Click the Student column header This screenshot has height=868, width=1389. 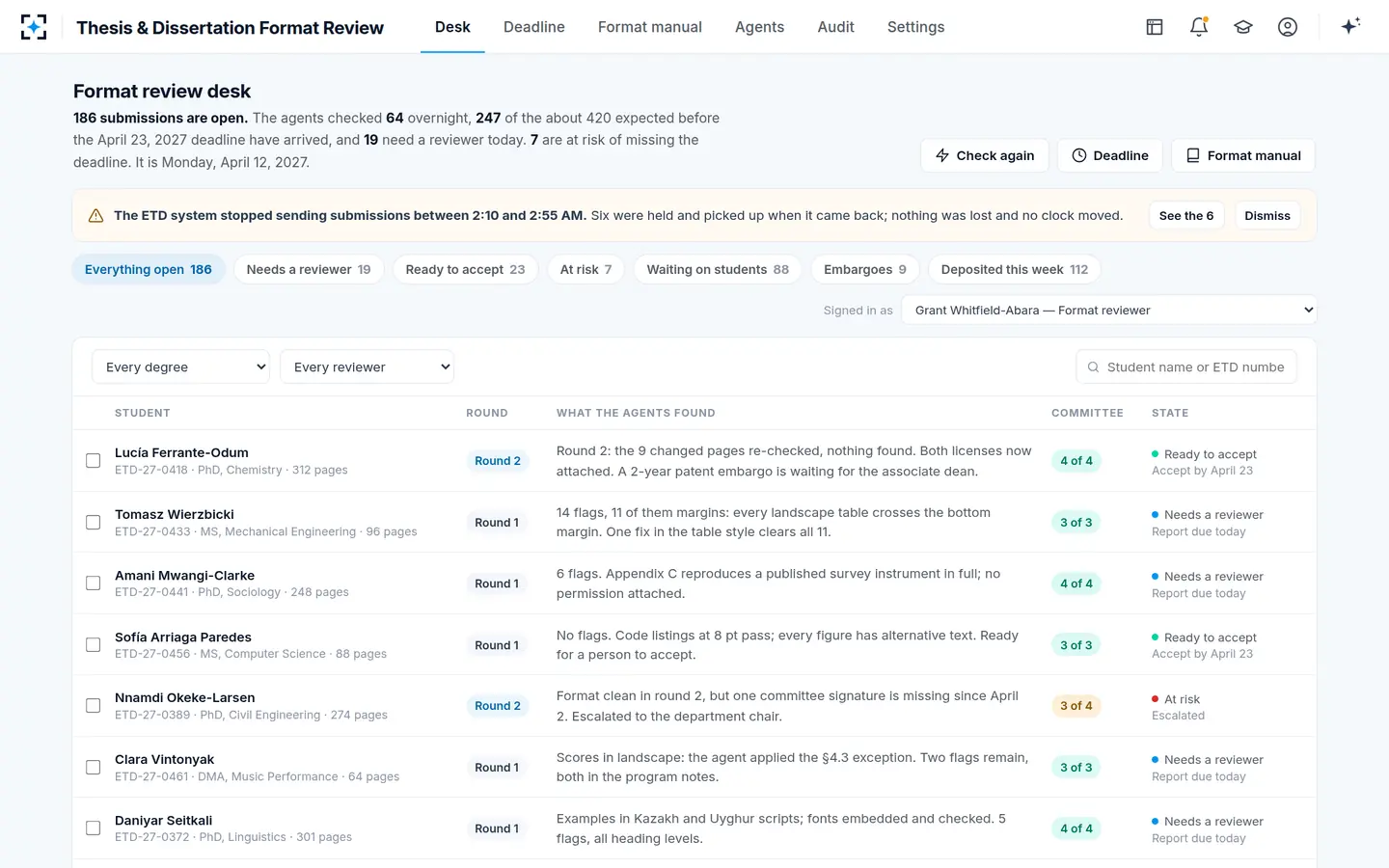[143, 413]
